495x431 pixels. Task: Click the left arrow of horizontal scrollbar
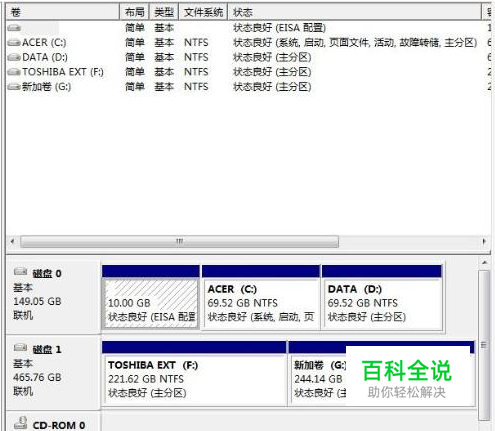point(13,241)
